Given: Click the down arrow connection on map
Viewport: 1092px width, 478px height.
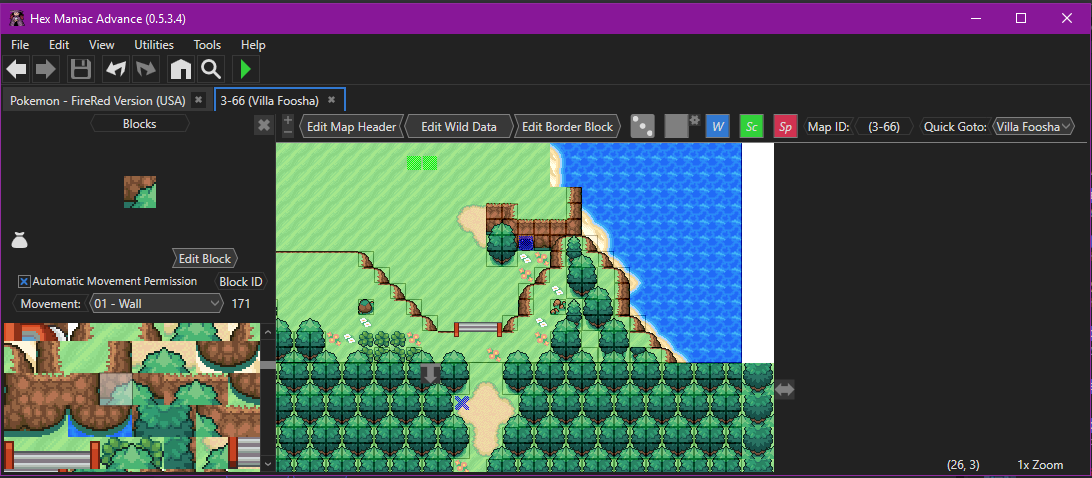Looking at the screenshot, I should [x=430, y=374].
